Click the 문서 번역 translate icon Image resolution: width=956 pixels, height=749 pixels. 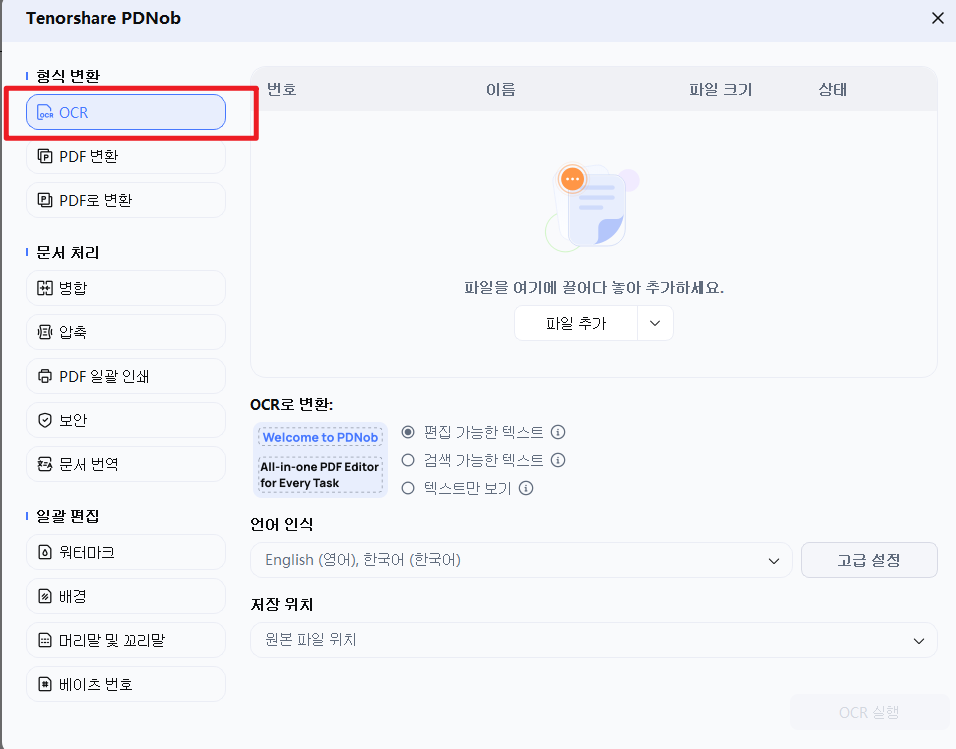[45, 464]
